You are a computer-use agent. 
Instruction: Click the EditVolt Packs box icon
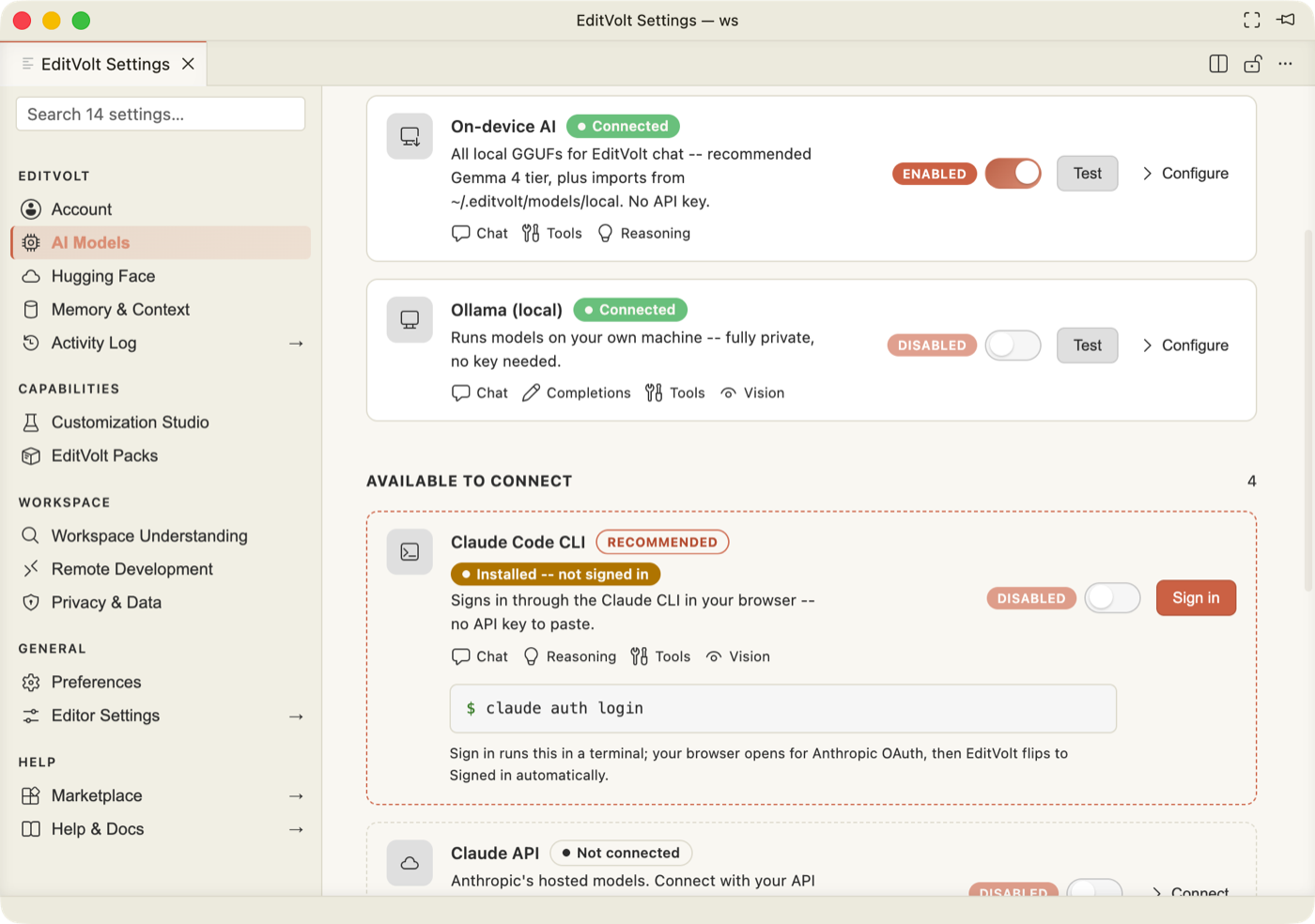click(31, 455)
